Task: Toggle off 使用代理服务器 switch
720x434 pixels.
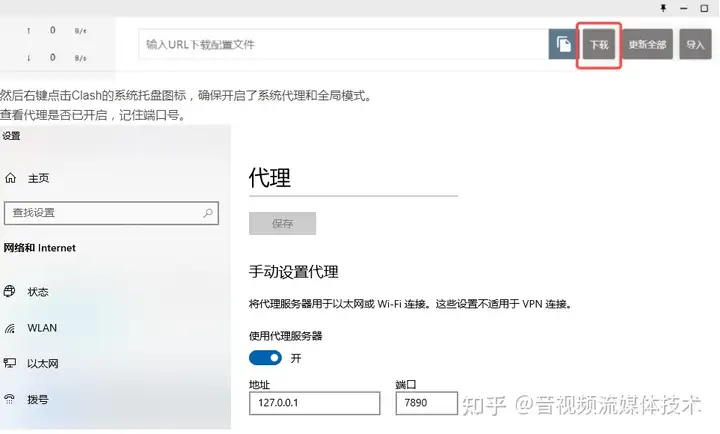Action: pos(265,358)
